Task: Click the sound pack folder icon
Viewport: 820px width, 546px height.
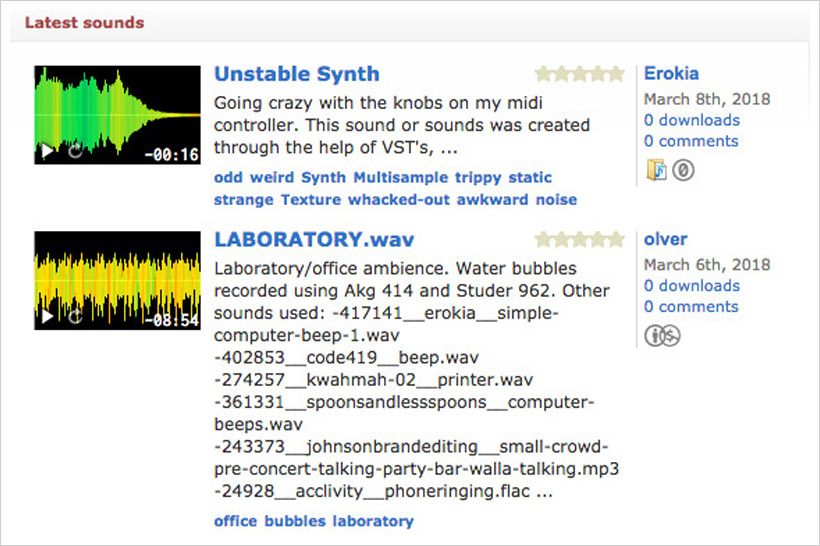Action: pos(656,170)
